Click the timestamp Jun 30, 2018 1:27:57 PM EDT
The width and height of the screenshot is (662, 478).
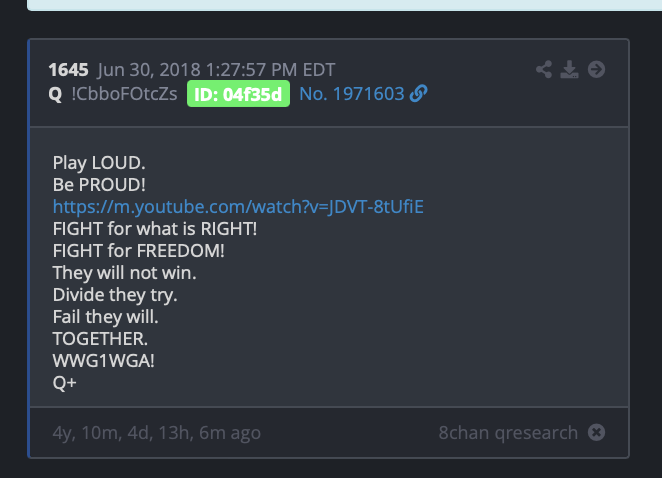[216, 70]
